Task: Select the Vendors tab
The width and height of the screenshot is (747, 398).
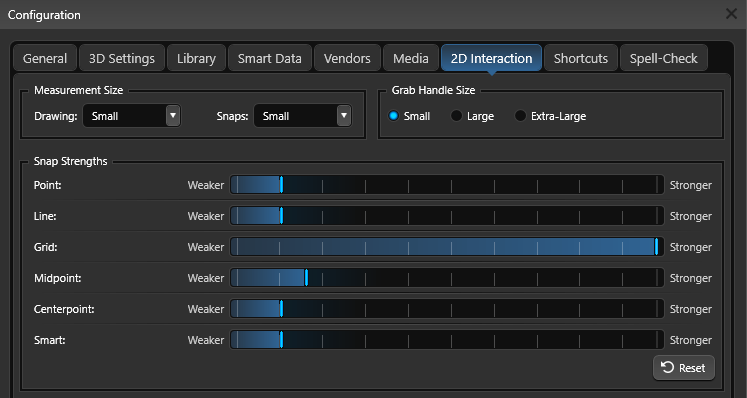Action: click(x=347, y=58)
